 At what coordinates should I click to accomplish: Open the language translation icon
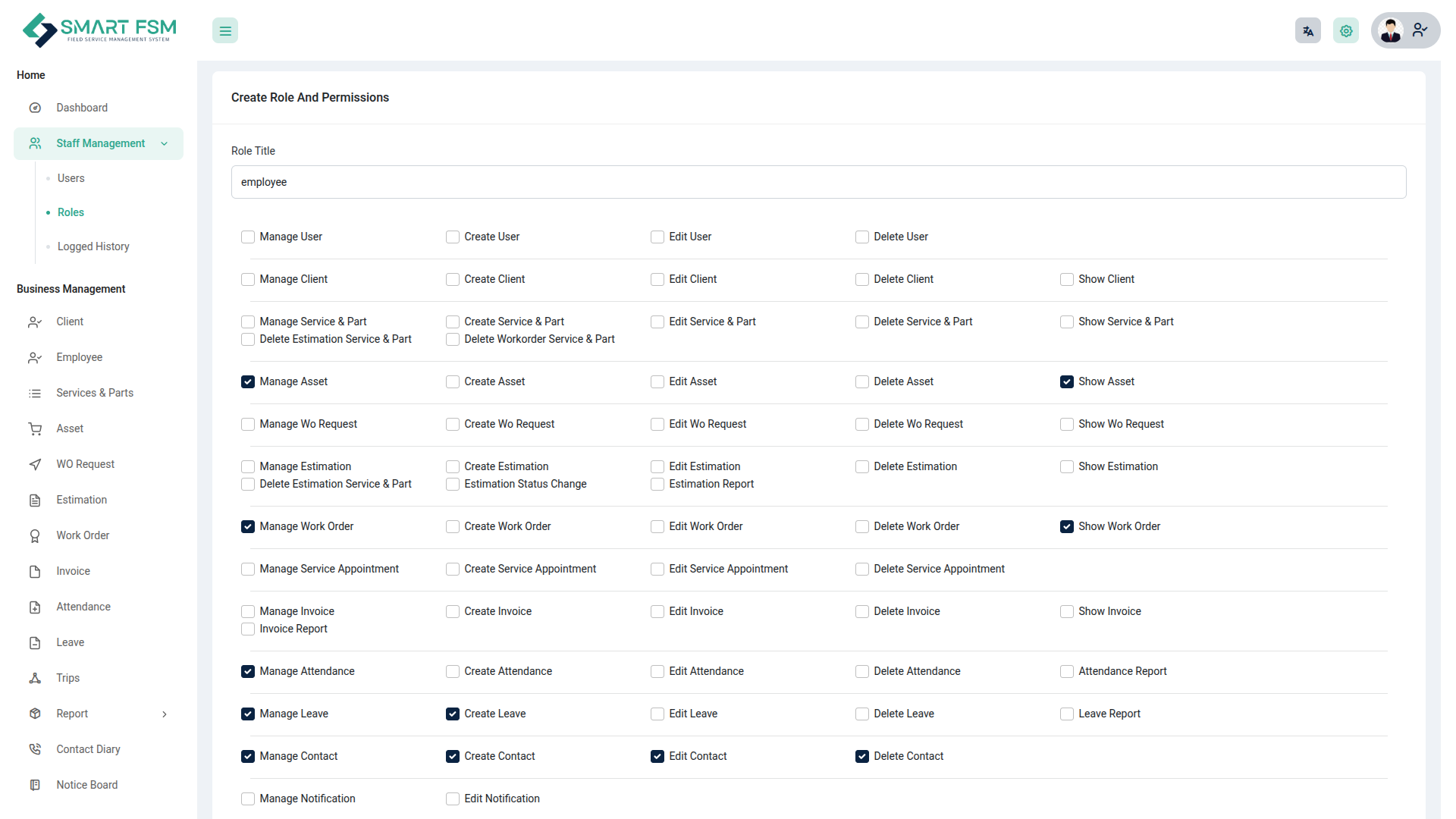1307,31
